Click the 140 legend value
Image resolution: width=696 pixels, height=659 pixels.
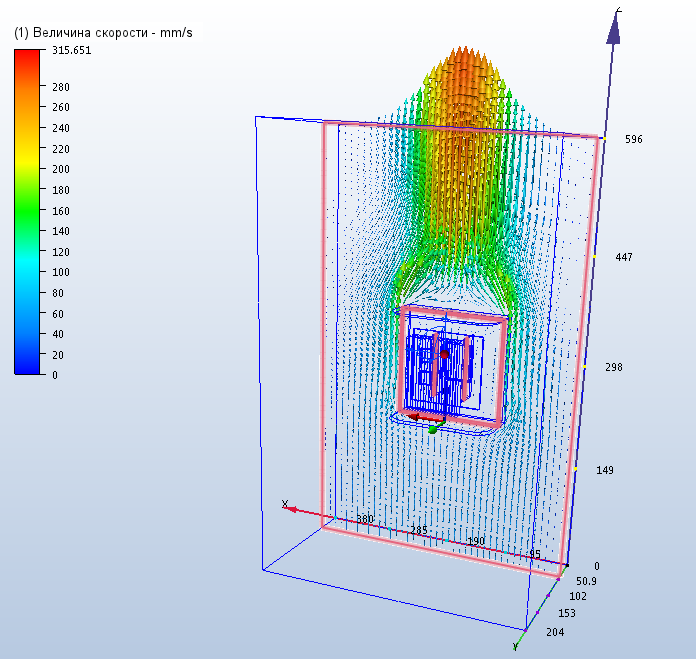61,231
